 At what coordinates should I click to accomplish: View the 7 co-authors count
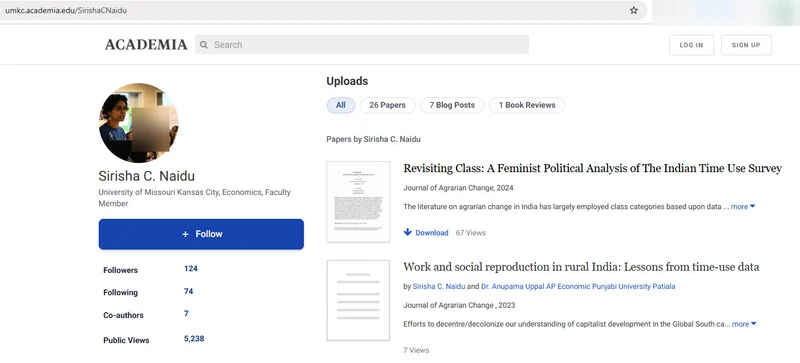tap(186, 313)
